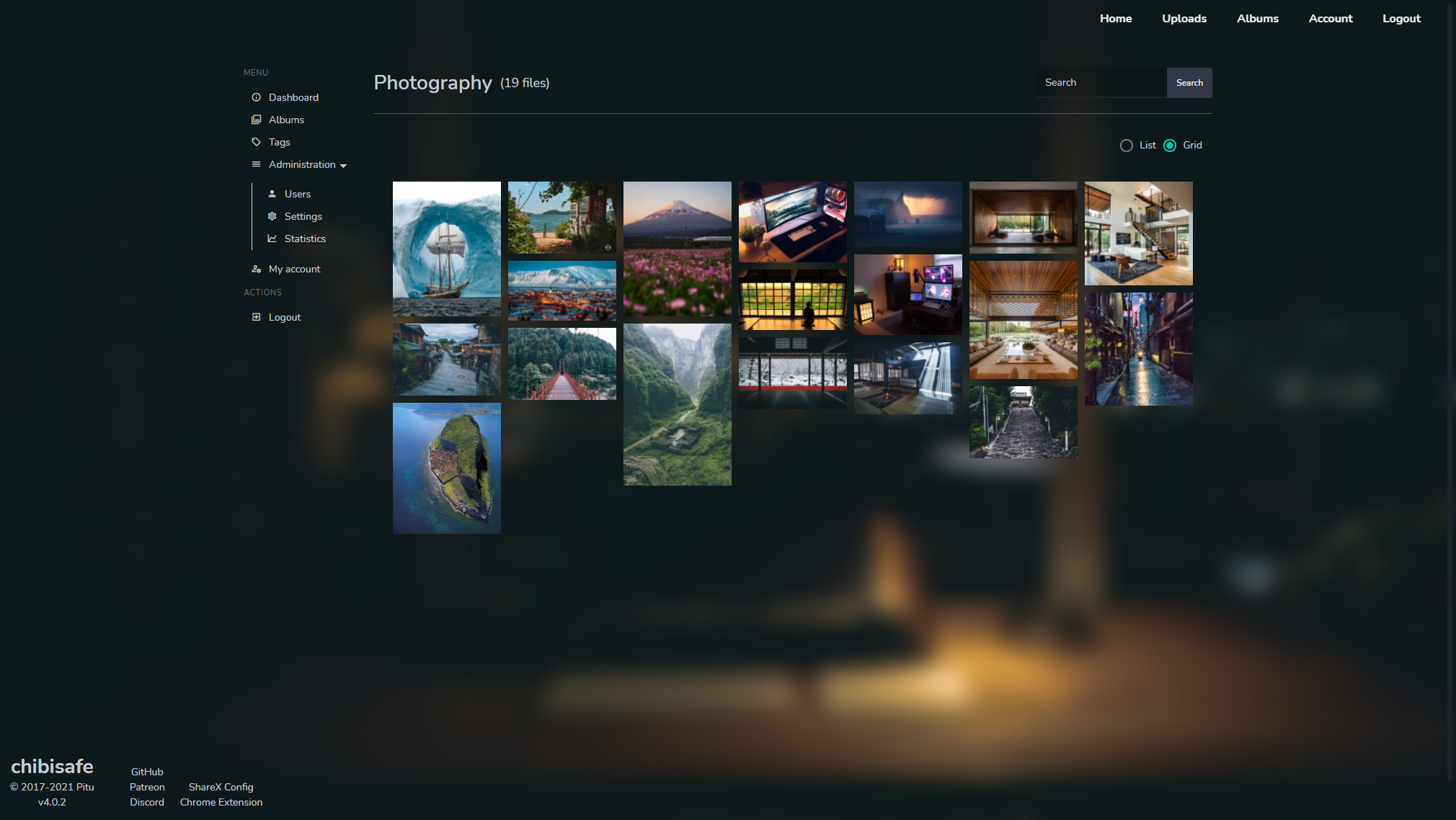Click the Albums icon in sidebar
The image size is (1456, 820).
click(256, 120)
